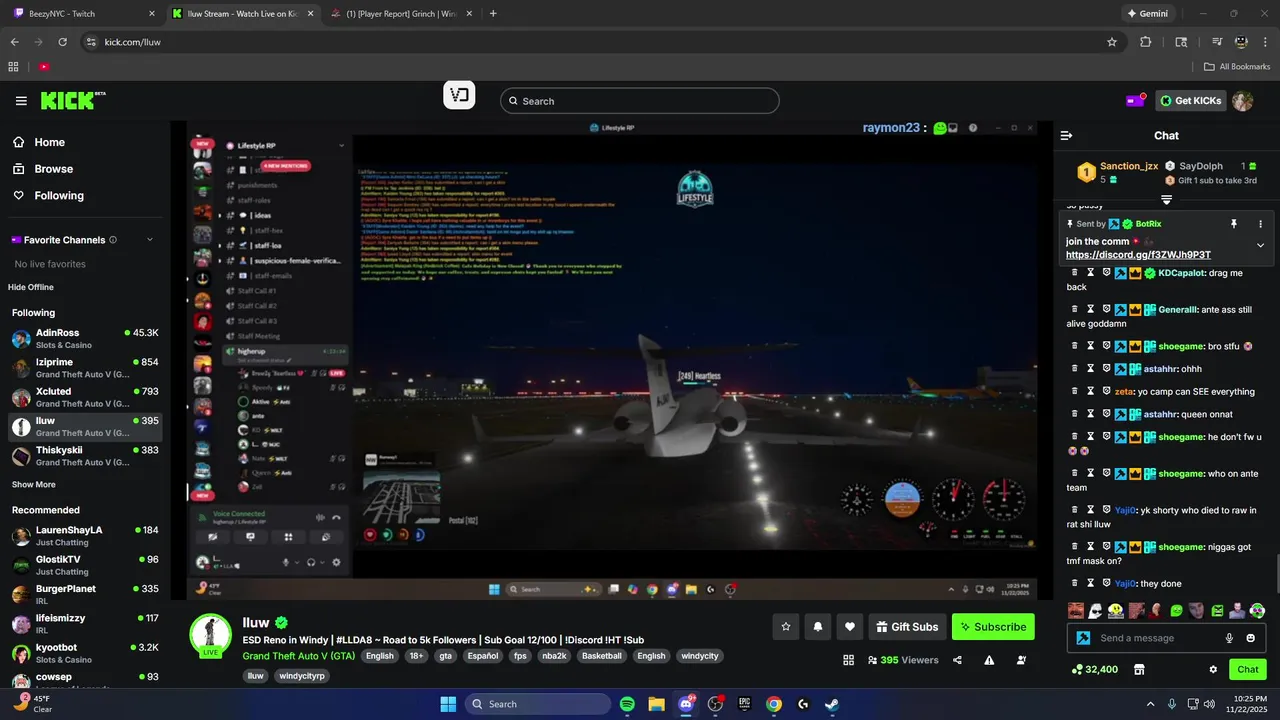
Task: Click the lluw streamer avatar
Action: [211, 635]
